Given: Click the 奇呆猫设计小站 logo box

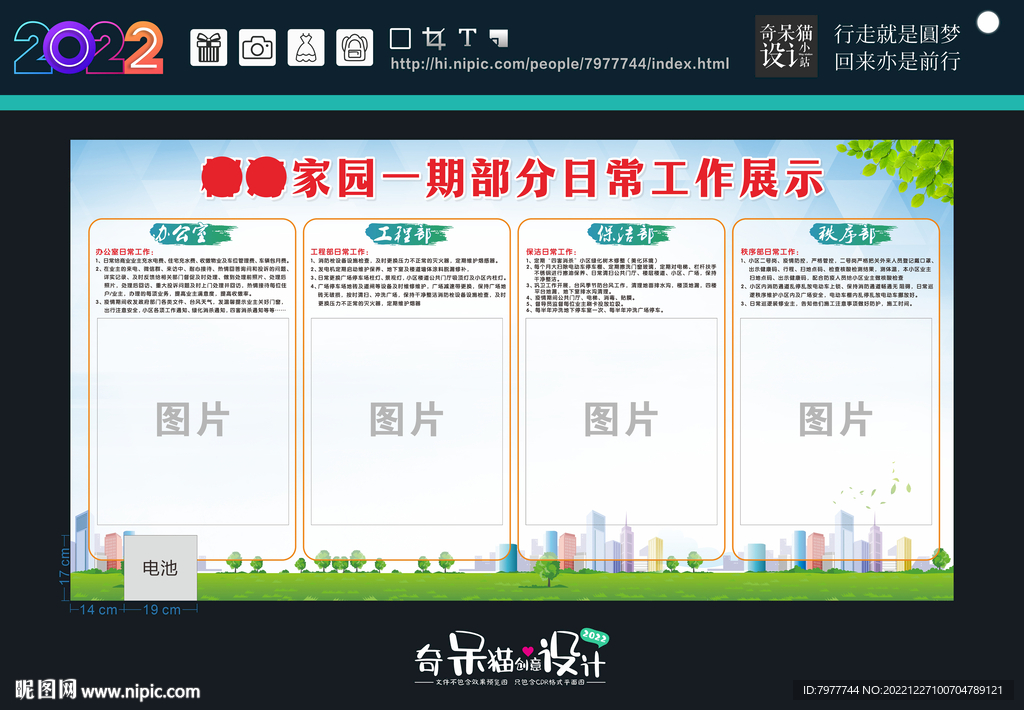Looking at the screenshot, I should [x=786, y=46].
